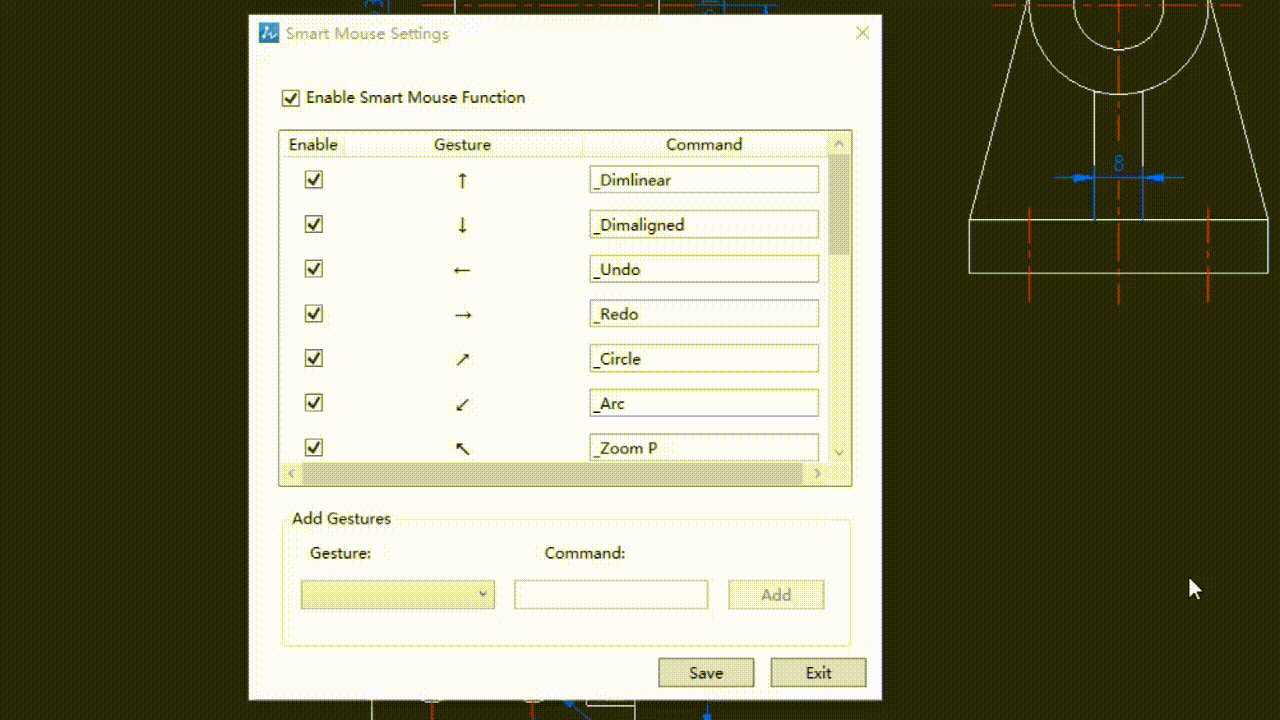Click the Command input field under Add Gestures

(x=610, y=594)
